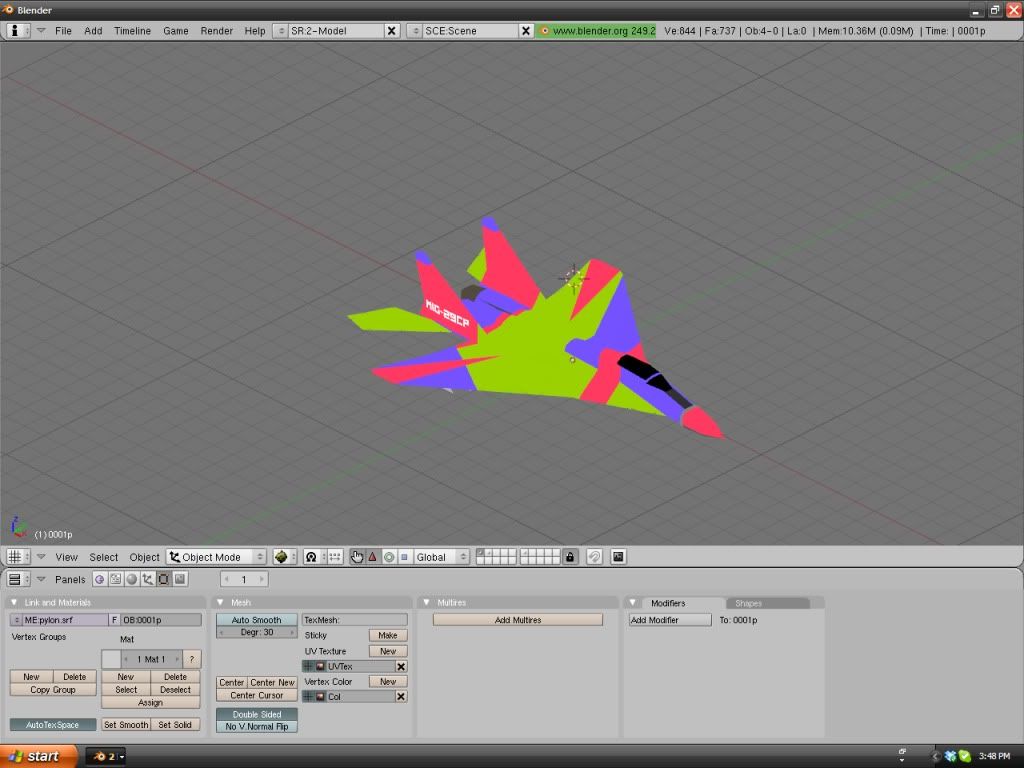Image resolution: width=1024 pixels, height=768 pixels.
Task: Delete the SR:2-Model screen with X
Action: coord(392,31)
